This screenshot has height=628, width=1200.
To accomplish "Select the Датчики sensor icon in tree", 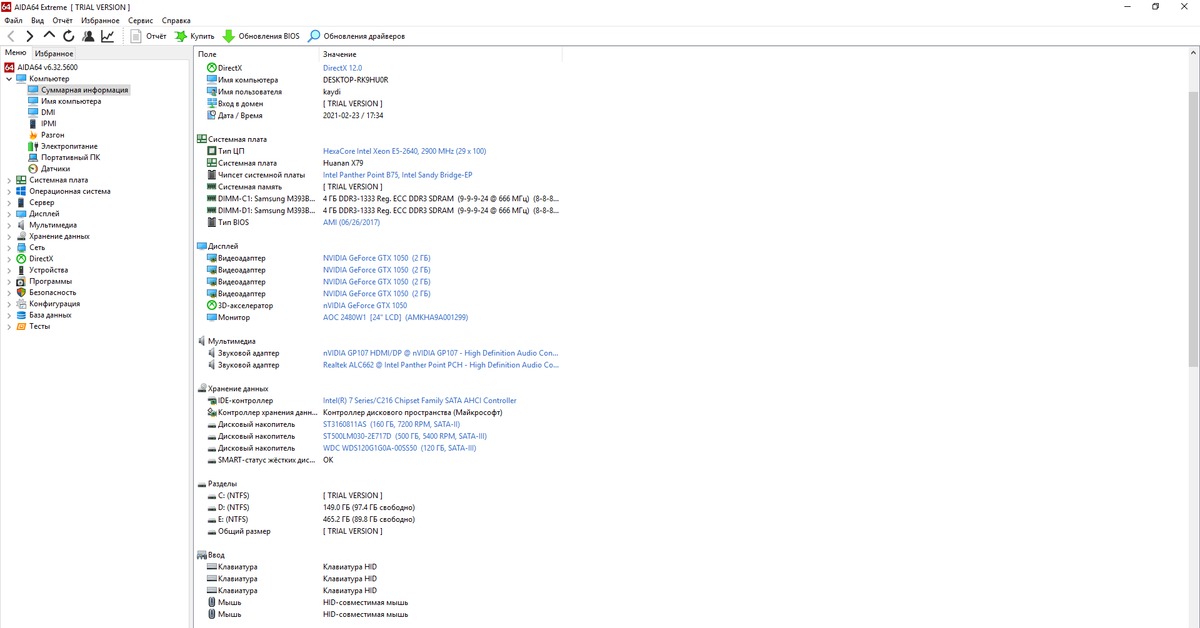I will tap(33, 168).
